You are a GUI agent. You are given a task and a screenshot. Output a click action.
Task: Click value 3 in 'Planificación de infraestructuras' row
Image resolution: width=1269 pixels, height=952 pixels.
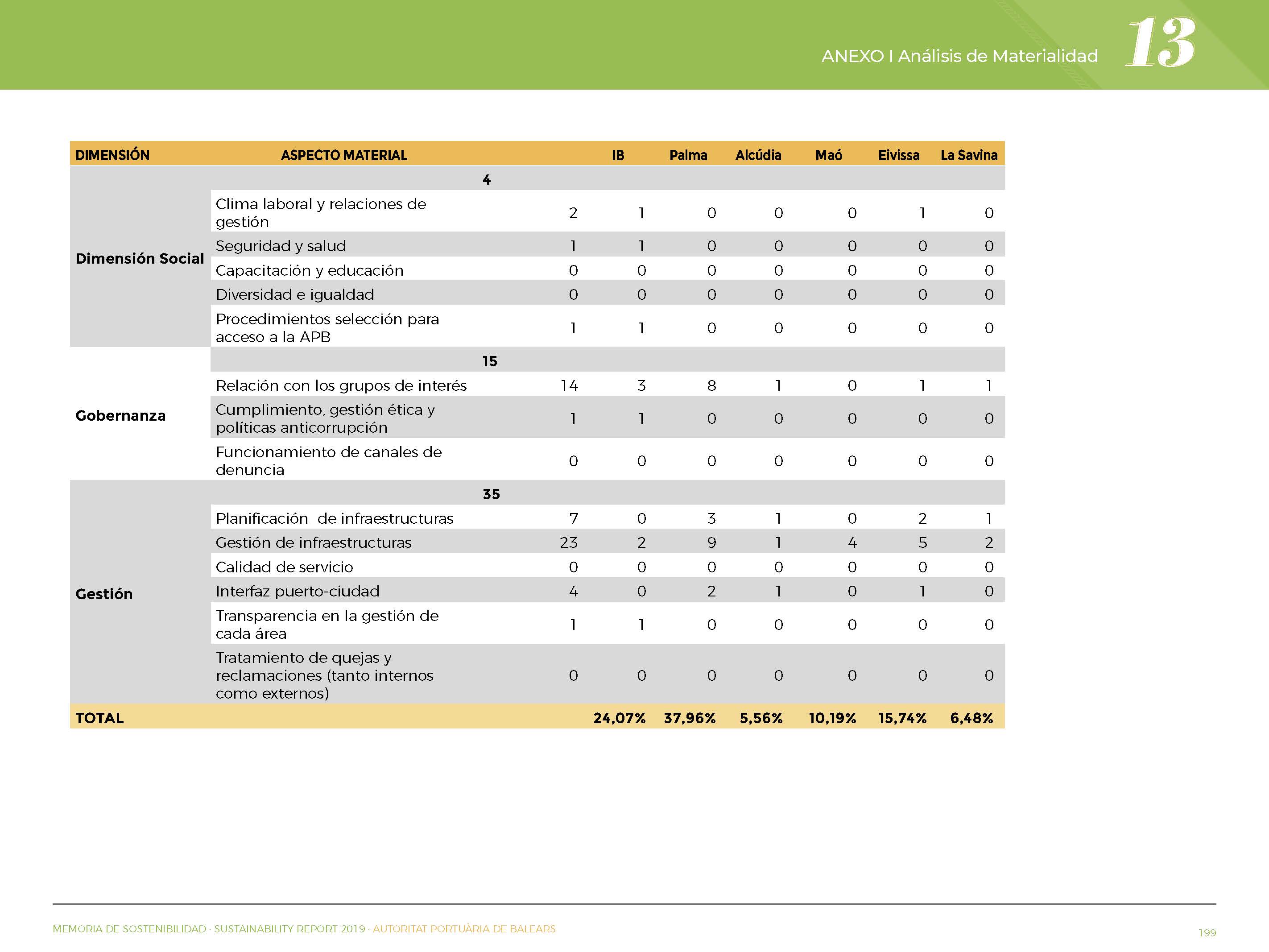711,518
